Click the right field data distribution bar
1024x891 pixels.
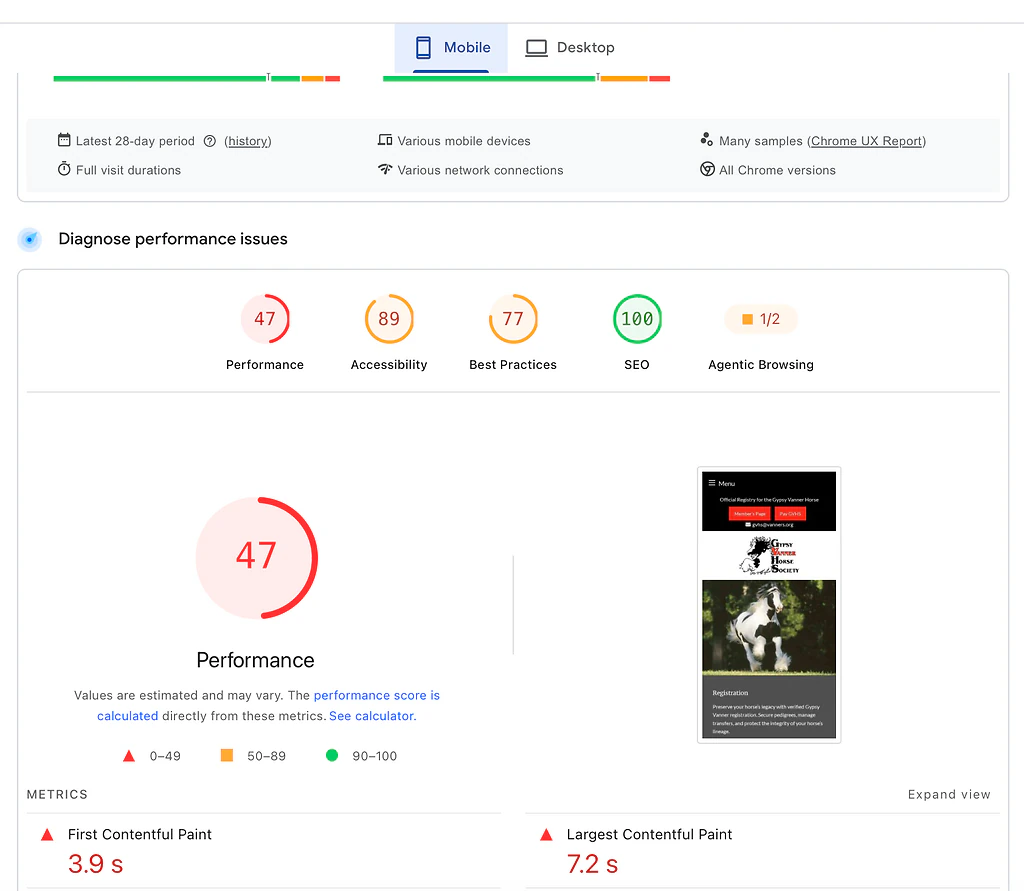pos(526,78)
